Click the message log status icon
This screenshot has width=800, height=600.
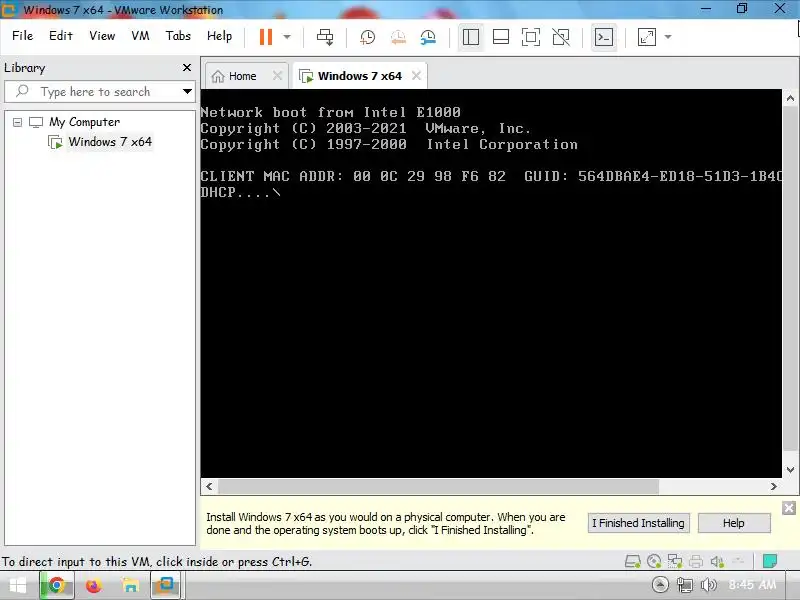769,561
